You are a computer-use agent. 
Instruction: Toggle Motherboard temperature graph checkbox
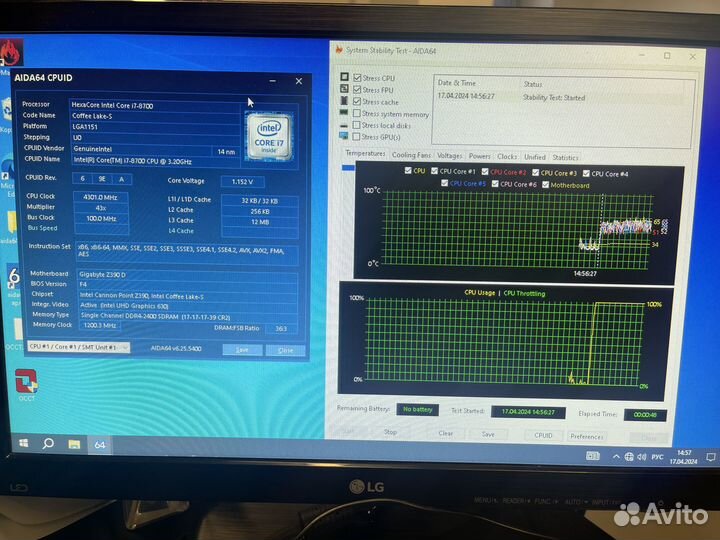tap(546, 185)
